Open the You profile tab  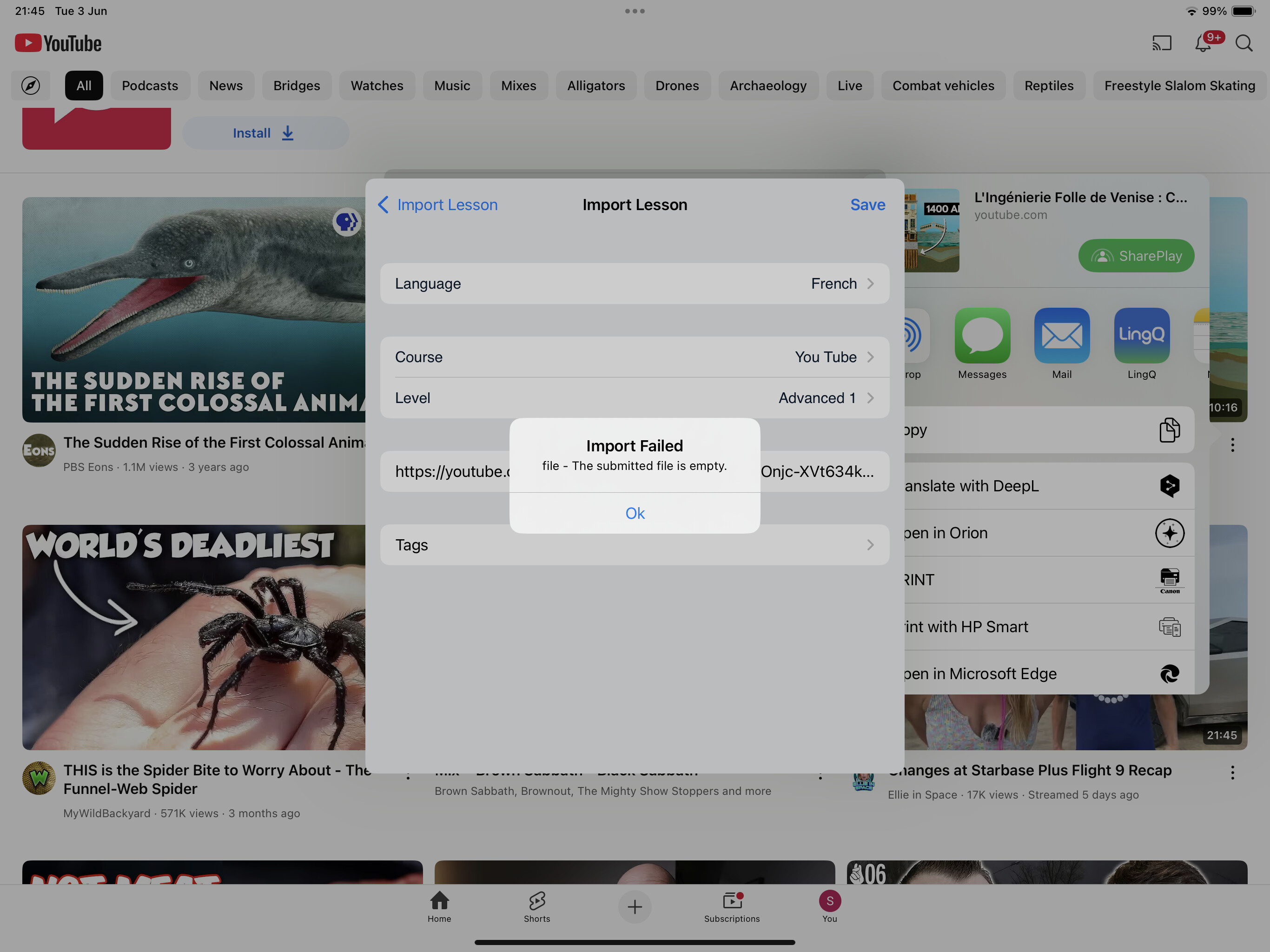click(x=829, y=906)
